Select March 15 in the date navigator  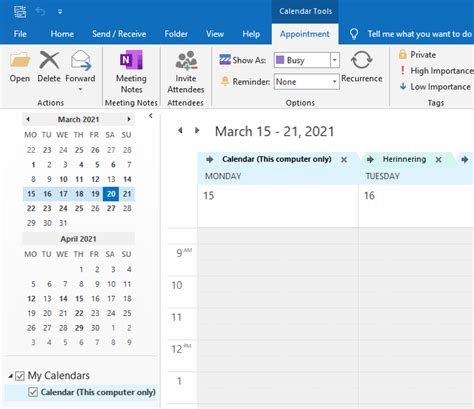click(x=31, y=194)
